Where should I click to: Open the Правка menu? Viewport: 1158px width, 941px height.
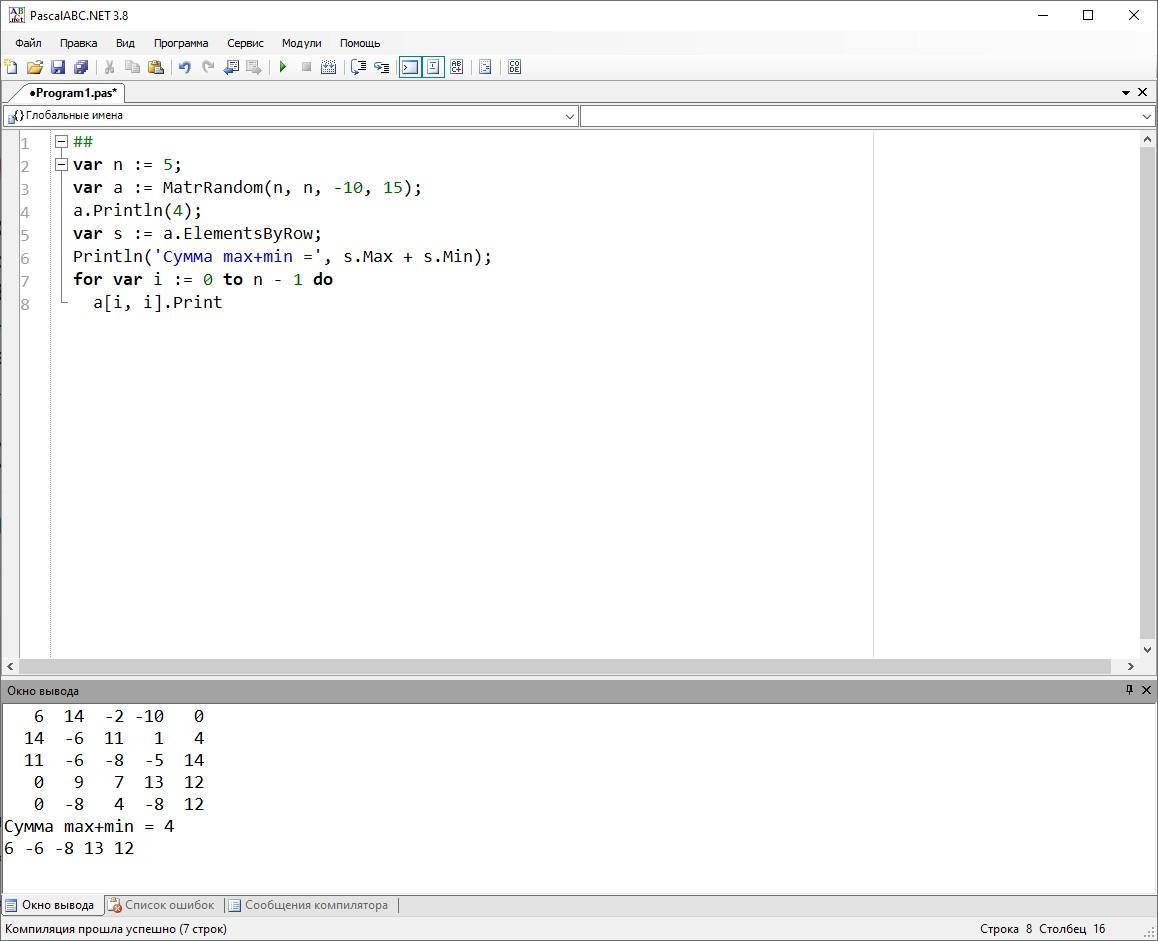[78, 43]
